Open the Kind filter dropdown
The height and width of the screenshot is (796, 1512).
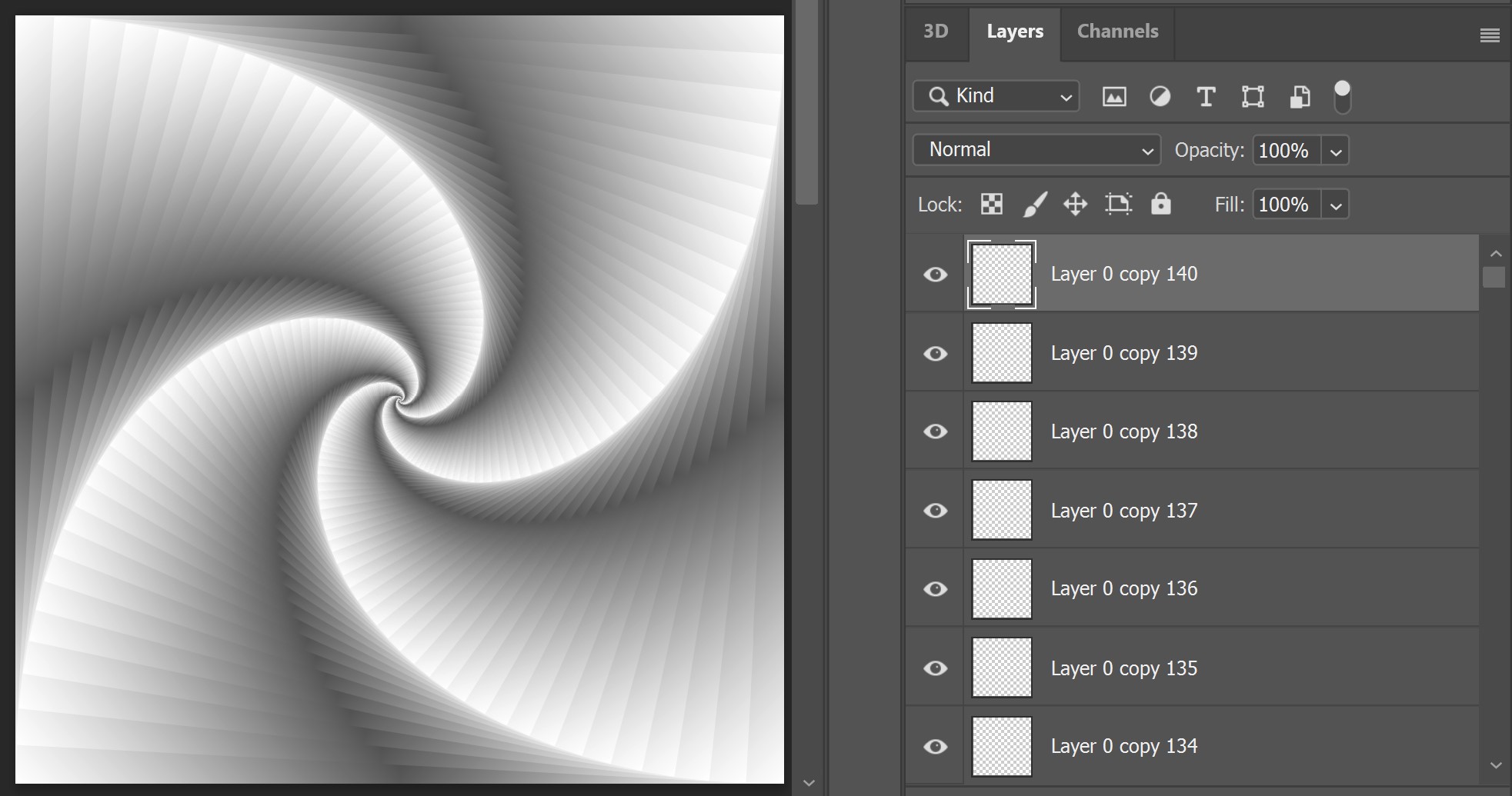pos(996,96)
